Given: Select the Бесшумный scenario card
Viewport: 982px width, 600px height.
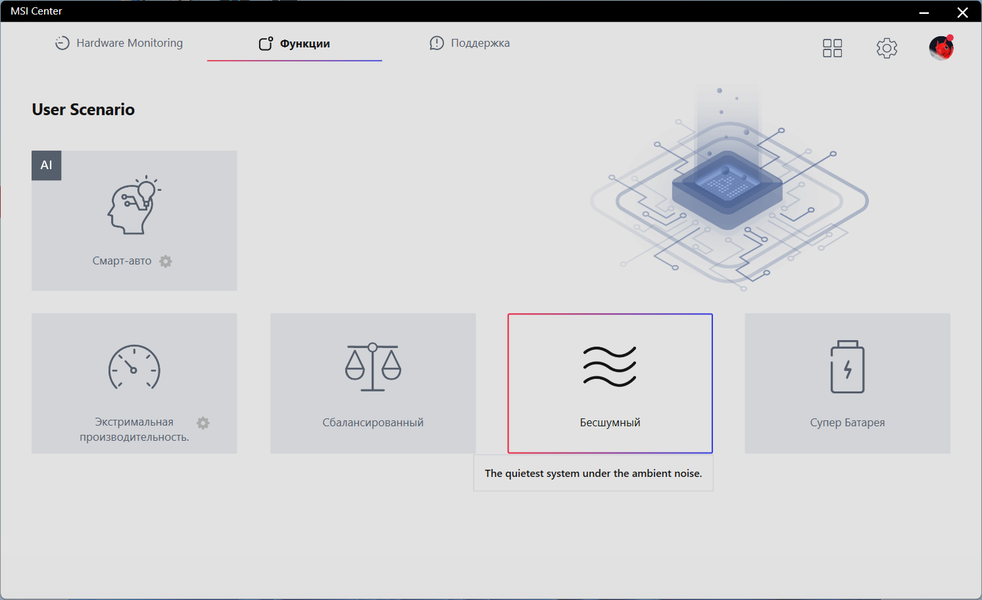Looking at the screenshot, I should (610, 383).
